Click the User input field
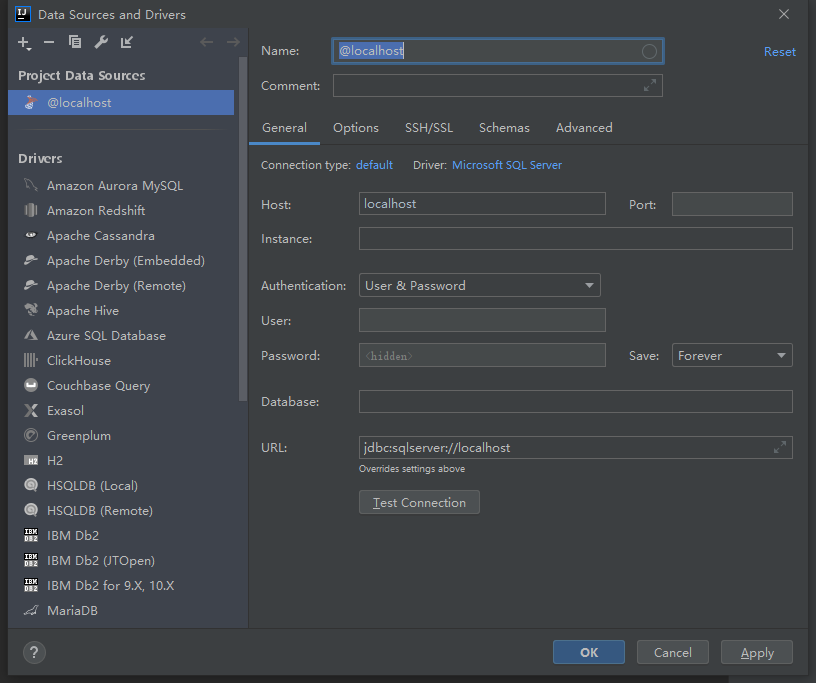Viewport: 816px width, 683px height. (x=482, y=320)
